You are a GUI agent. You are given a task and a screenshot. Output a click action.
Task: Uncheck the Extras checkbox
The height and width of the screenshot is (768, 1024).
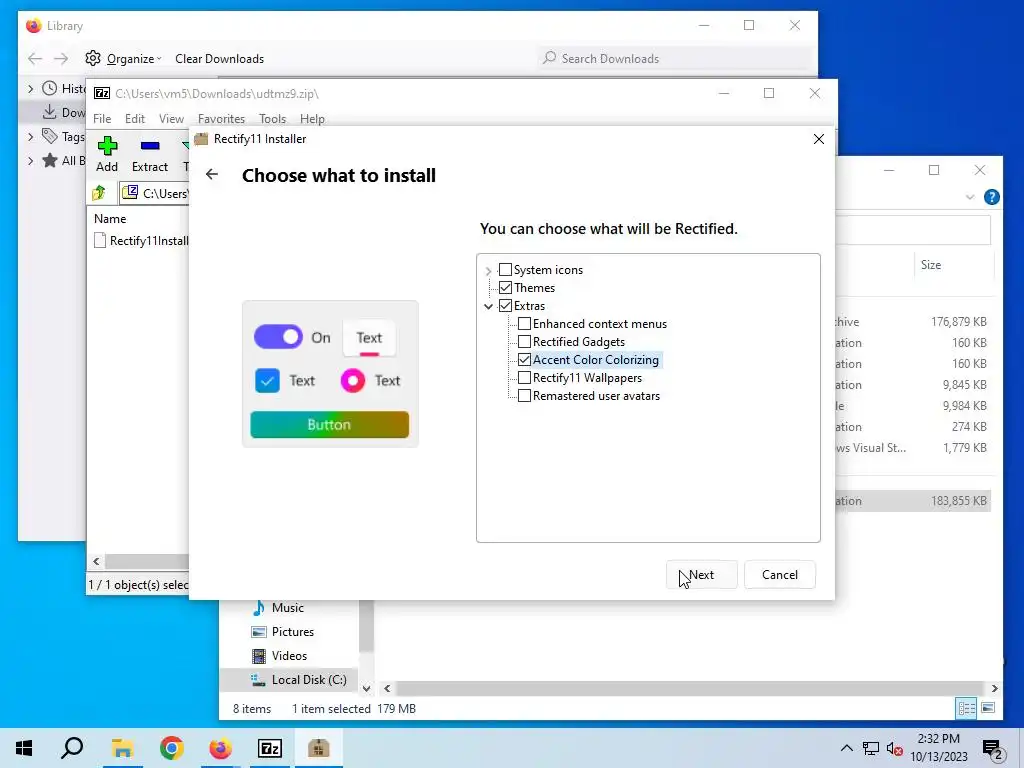coord(505,306)
